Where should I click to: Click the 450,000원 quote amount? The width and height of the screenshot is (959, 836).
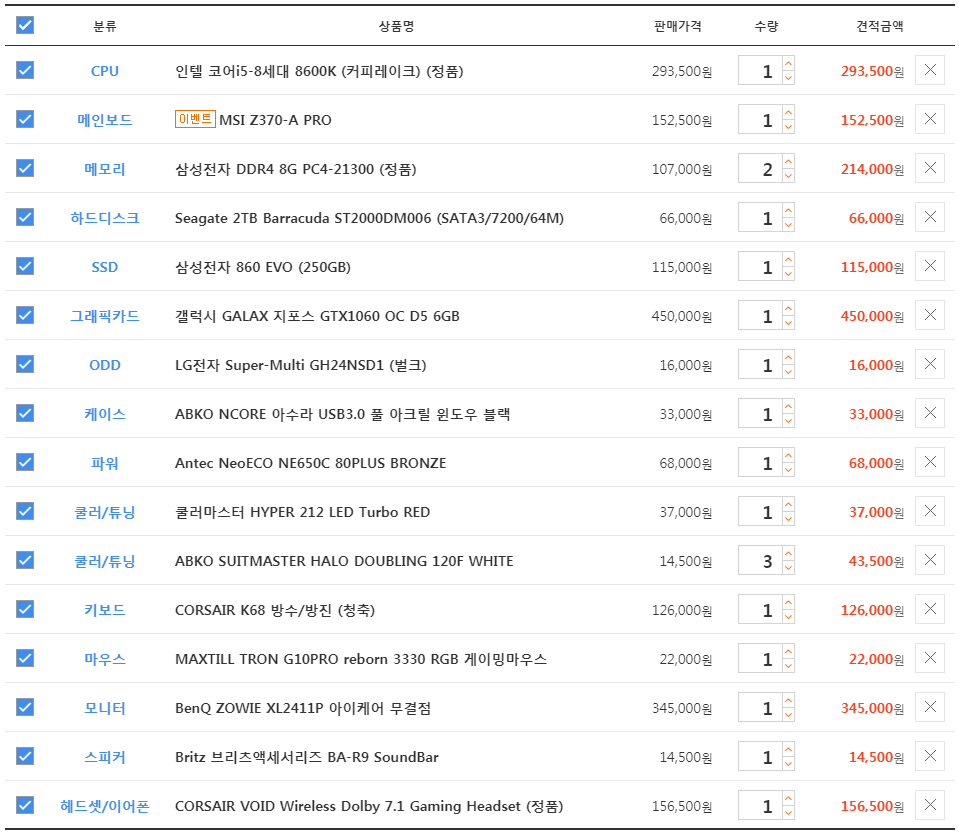(x=872, y=316)
